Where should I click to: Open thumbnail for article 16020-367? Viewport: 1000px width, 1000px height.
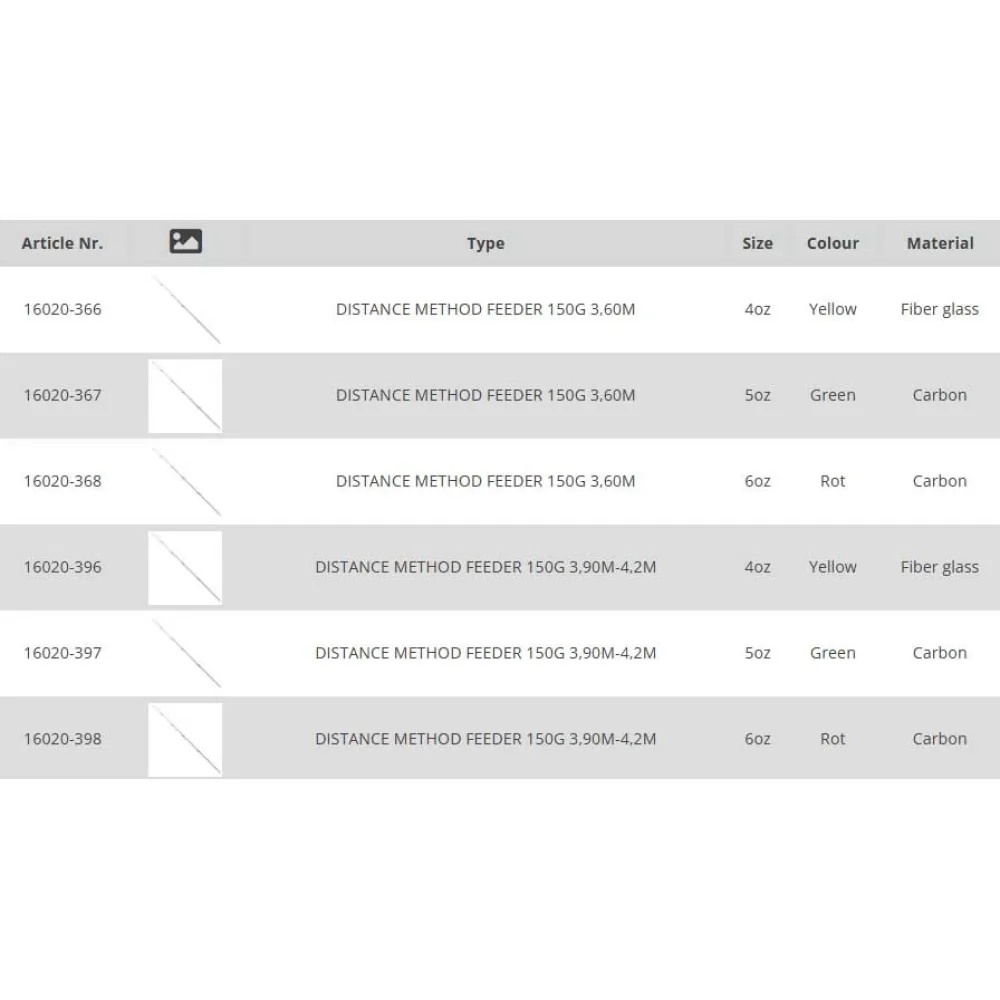[x=186, y=396]
